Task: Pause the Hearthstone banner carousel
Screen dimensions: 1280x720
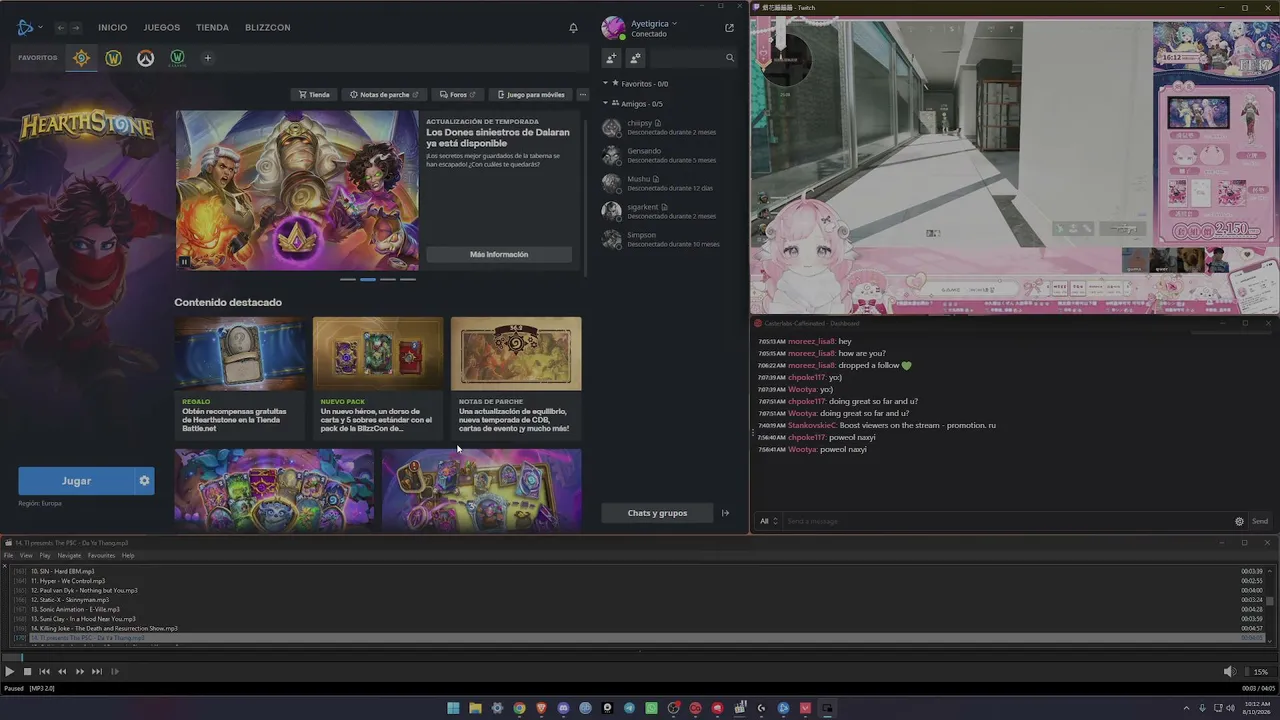Action: pos(184,262)
